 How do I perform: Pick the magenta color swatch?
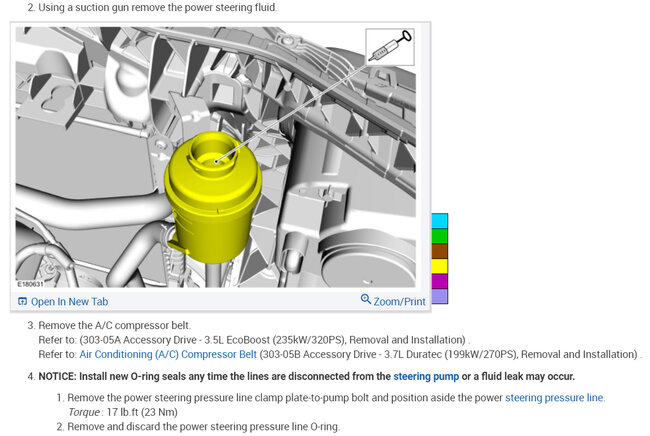click(440, 281)
